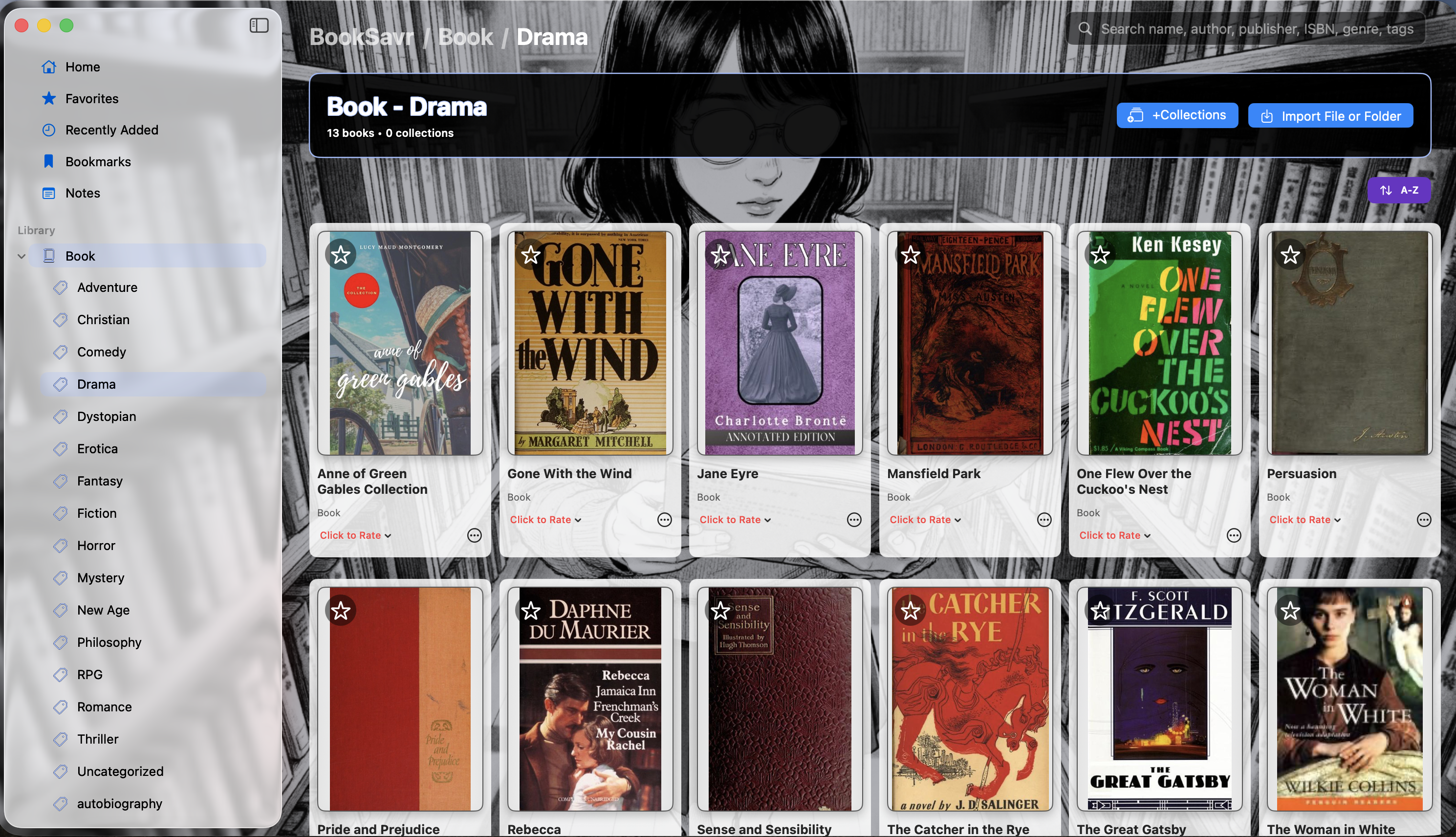Favorite Mansfield Park with the star
This screenshot has width=1456, height=837.
[x=911, y=255]
